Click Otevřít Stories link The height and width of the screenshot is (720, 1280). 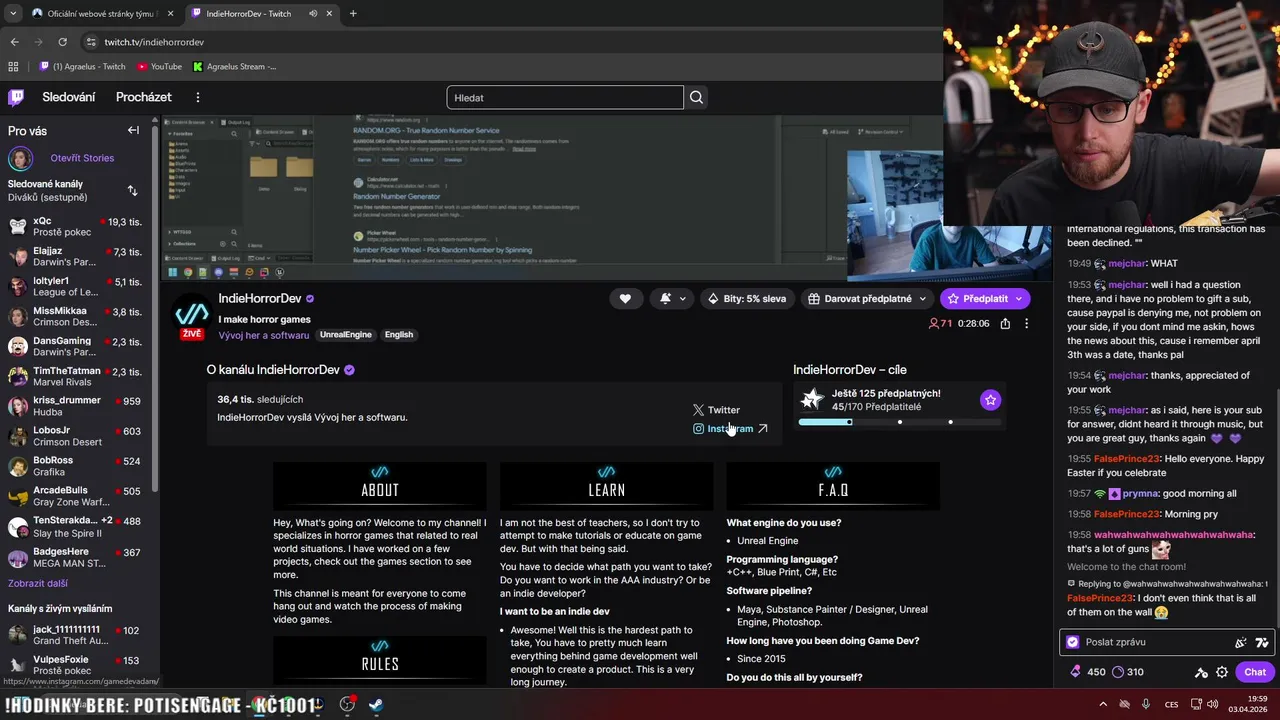tap(82, 158)
